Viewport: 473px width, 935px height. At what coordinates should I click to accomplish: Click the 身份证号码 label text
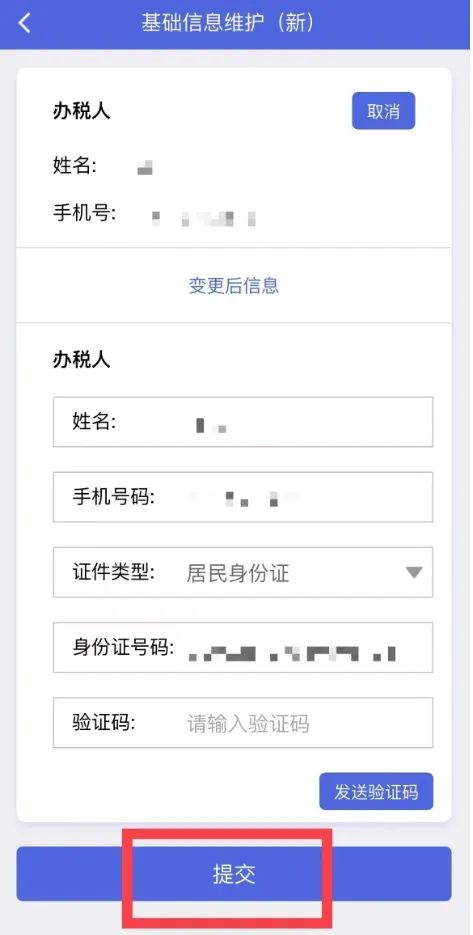point(123,648)
